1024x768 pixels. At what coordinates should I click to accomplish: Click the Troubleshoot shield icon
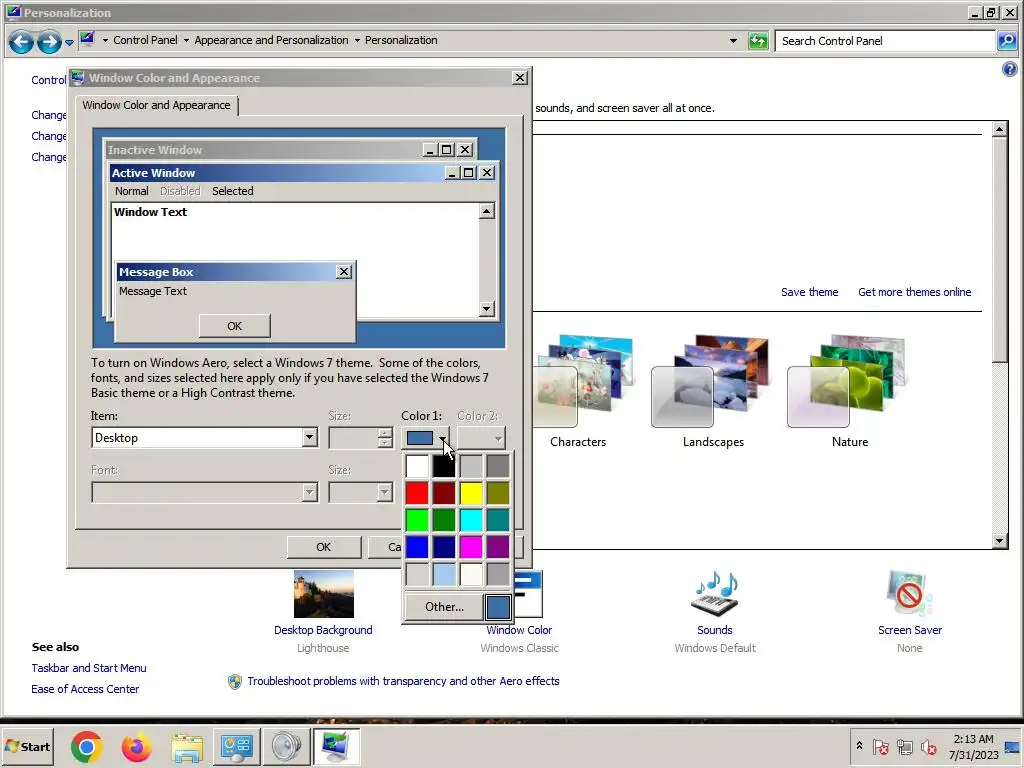(x=234, y=682)
